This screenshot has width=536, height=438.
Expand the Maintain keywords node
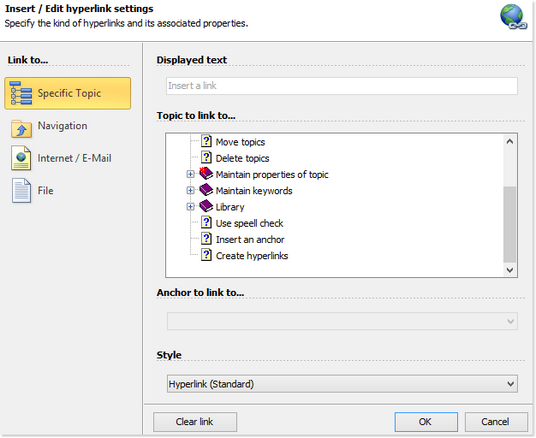point(190,190)
